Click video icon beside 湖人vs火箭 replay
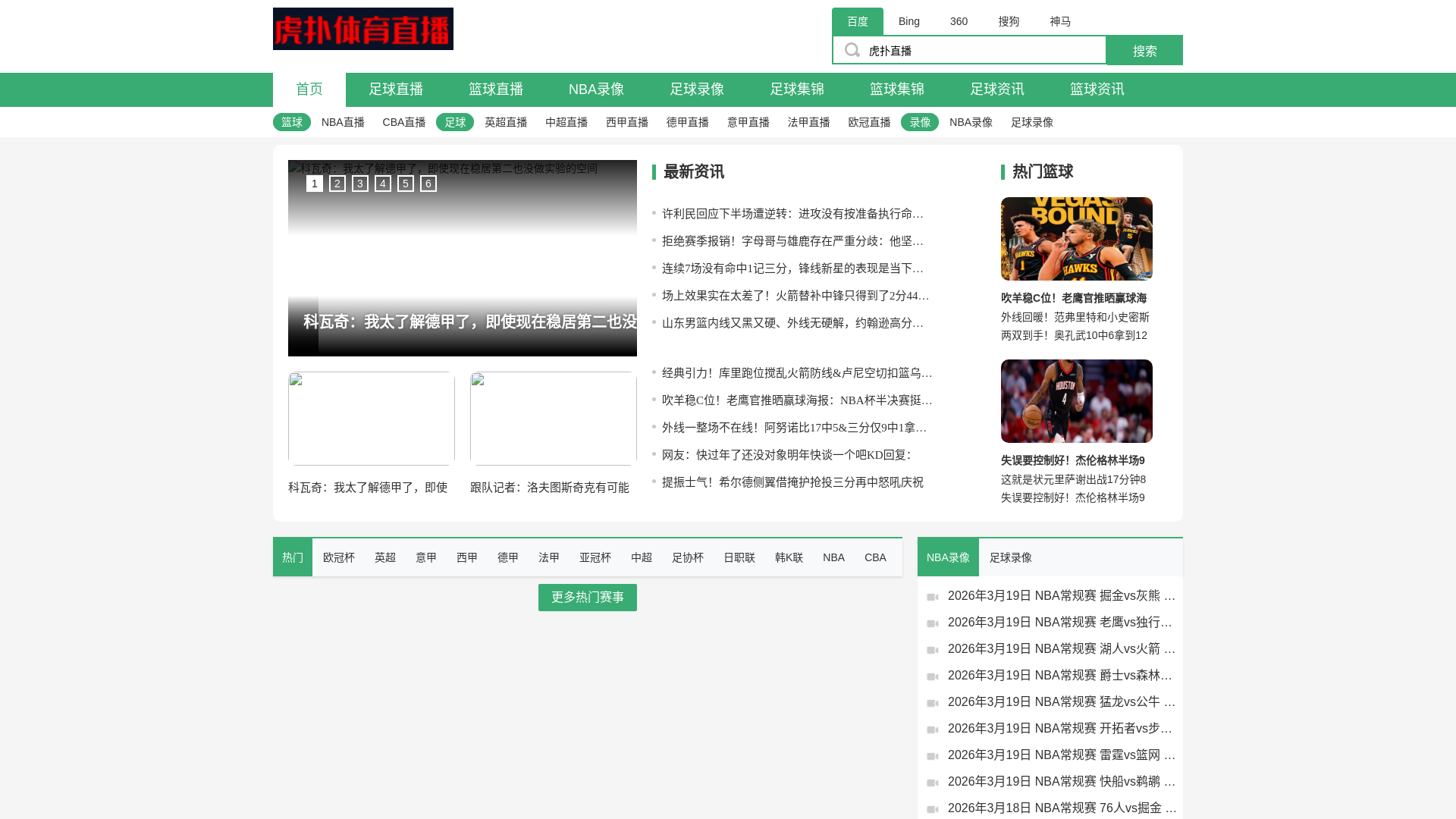This screenshot has width=1456, height=819. tap(933, 650)
